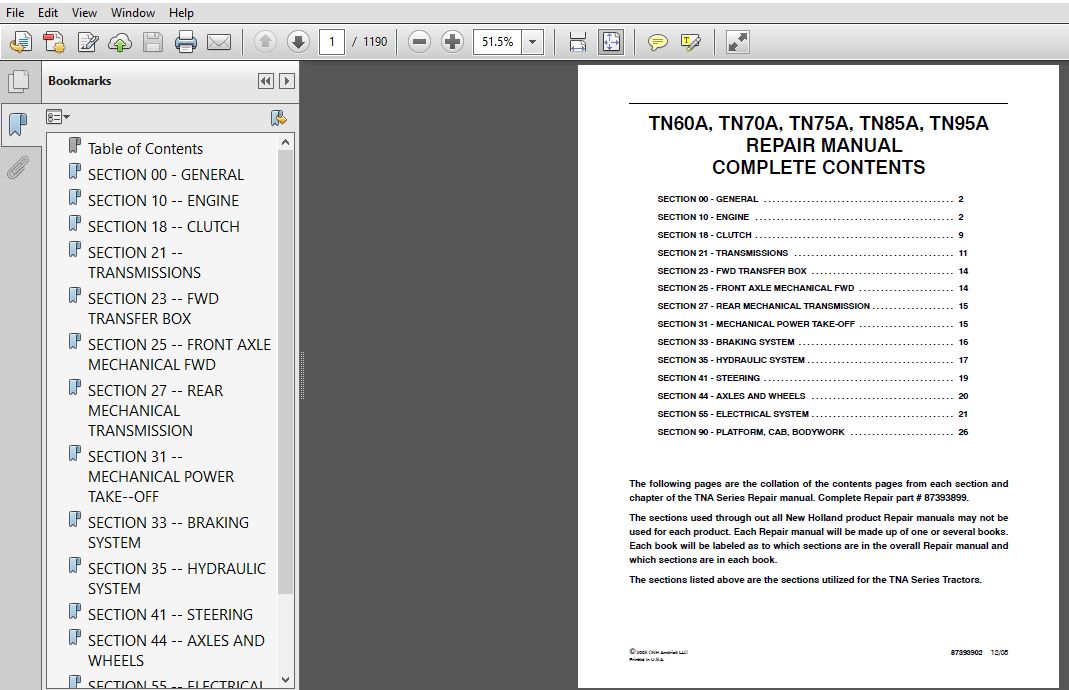This screenshot has width=1069, height=690.
Task: Click the Print icon
Action: pyautogui.click(x=185, y=42)
